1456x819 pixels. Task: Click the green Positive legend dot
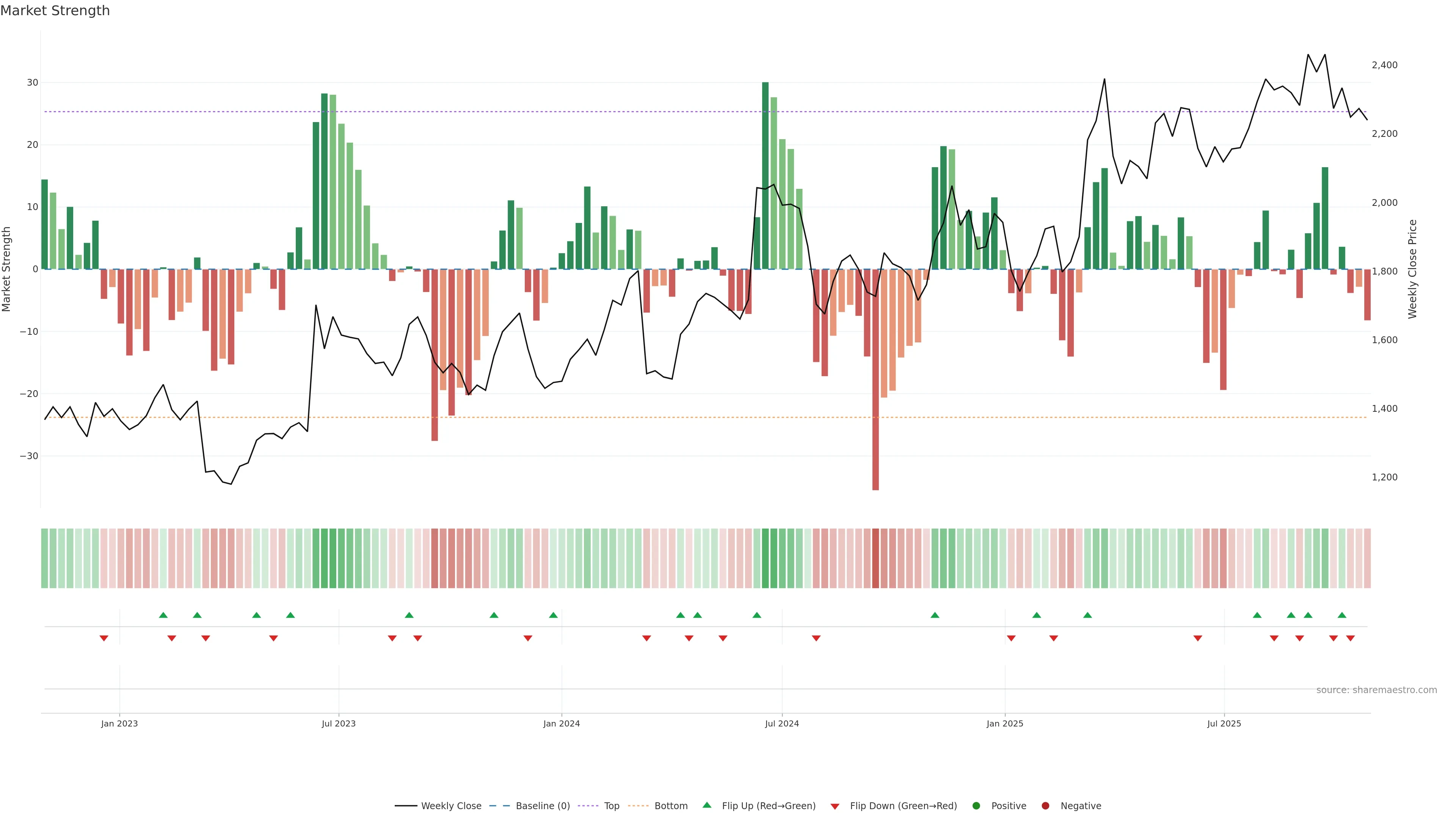976,805
